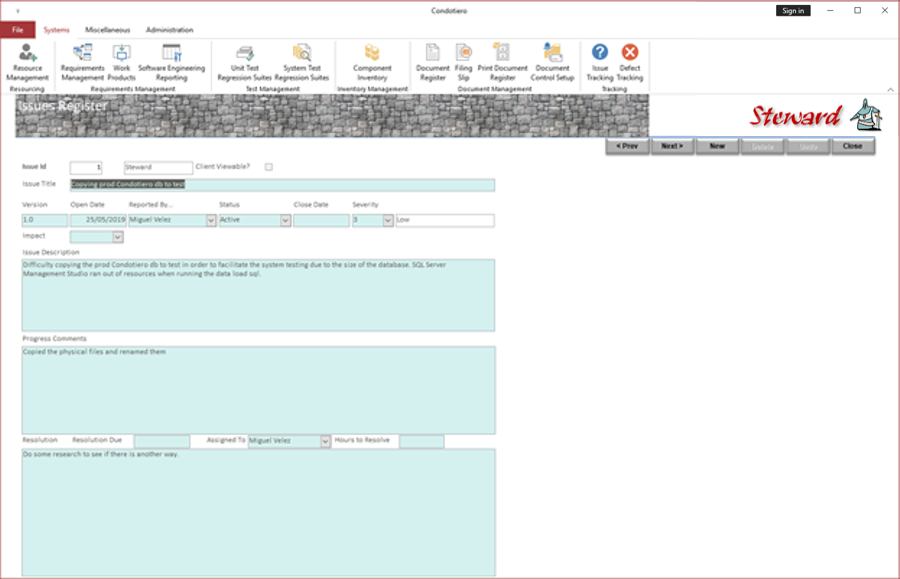Image resolution: width=900 pixels, height=579 pixels.
Task: Click the Resolution Due date field
Action: click(x=162, y=441)
